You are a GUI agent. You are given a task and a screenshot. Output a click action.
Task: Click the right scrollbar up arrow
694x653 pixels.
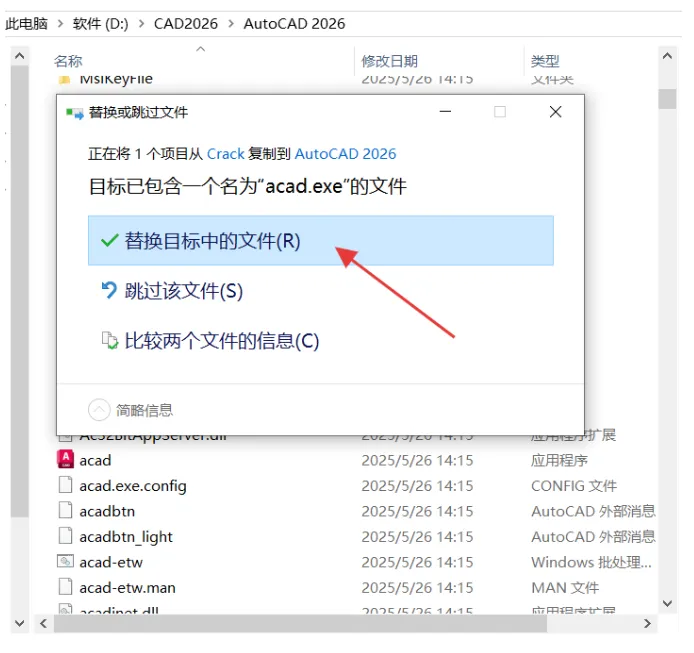[667, 56]
